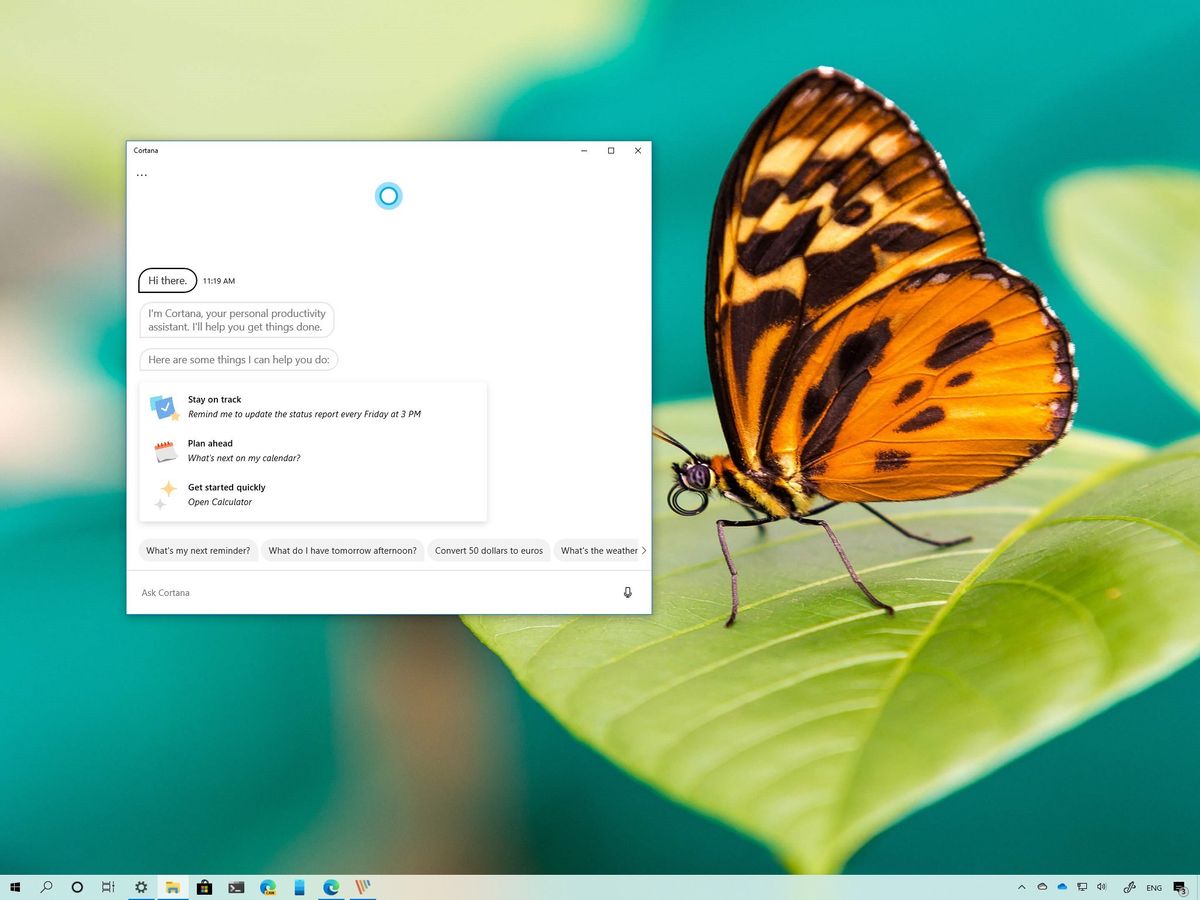Select the Stay on track reminder icon
The width and height of the screenshot is (1200, 900).
point(165,406)
